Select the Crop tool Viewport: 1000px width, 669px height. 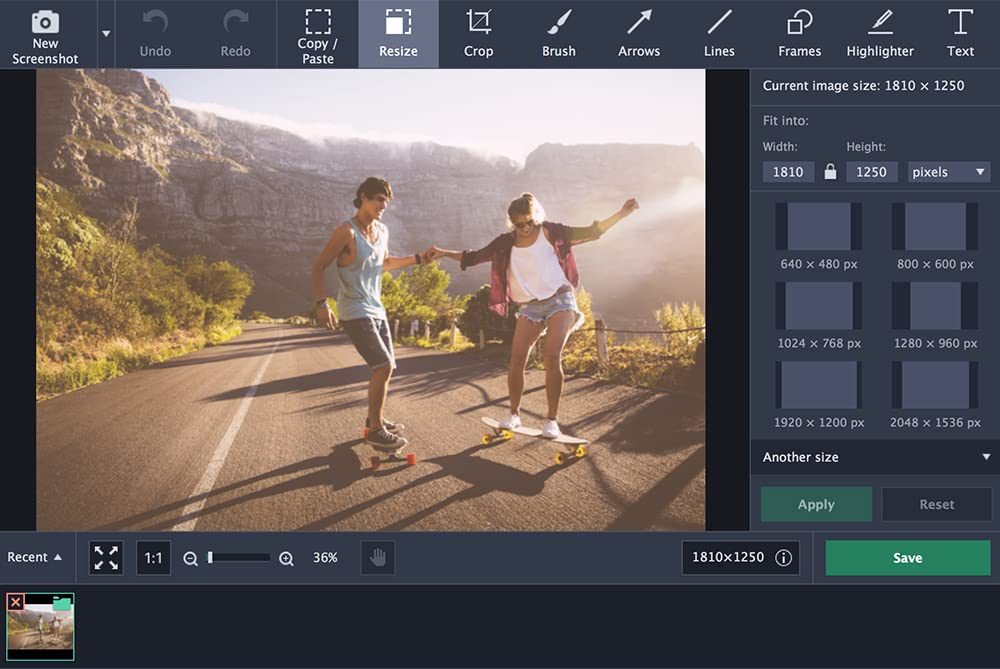478,34
